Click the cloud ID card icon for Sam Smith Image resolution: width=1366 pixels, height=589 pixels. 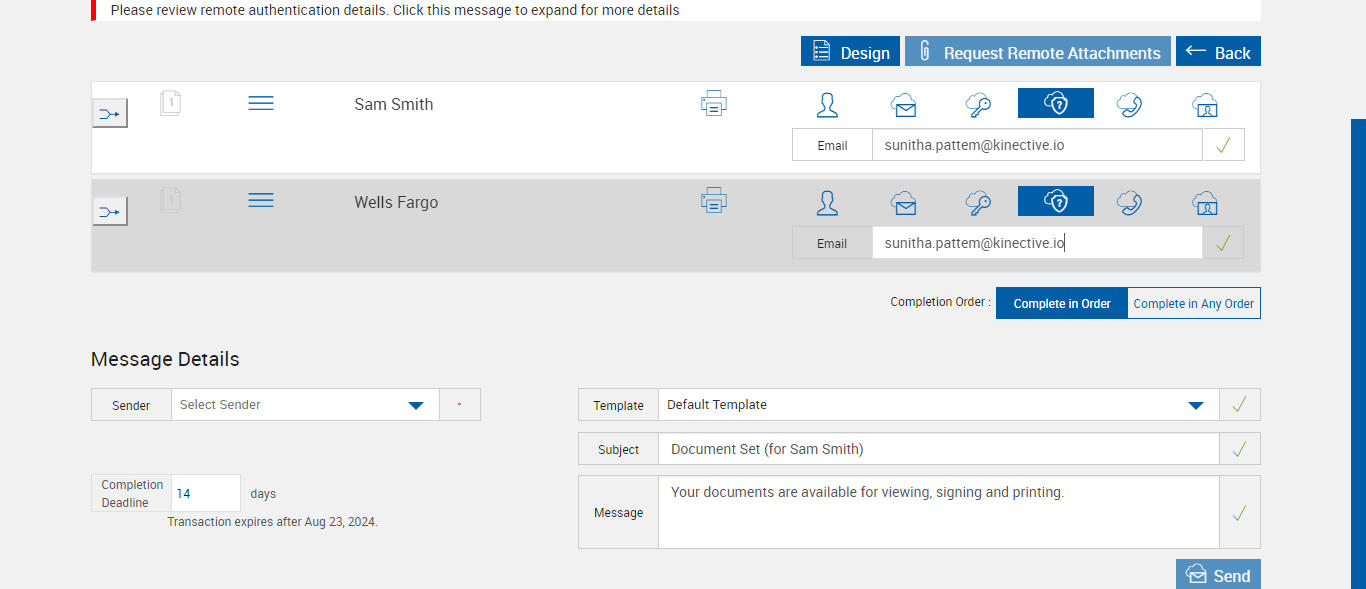[x=1204, y=105]
